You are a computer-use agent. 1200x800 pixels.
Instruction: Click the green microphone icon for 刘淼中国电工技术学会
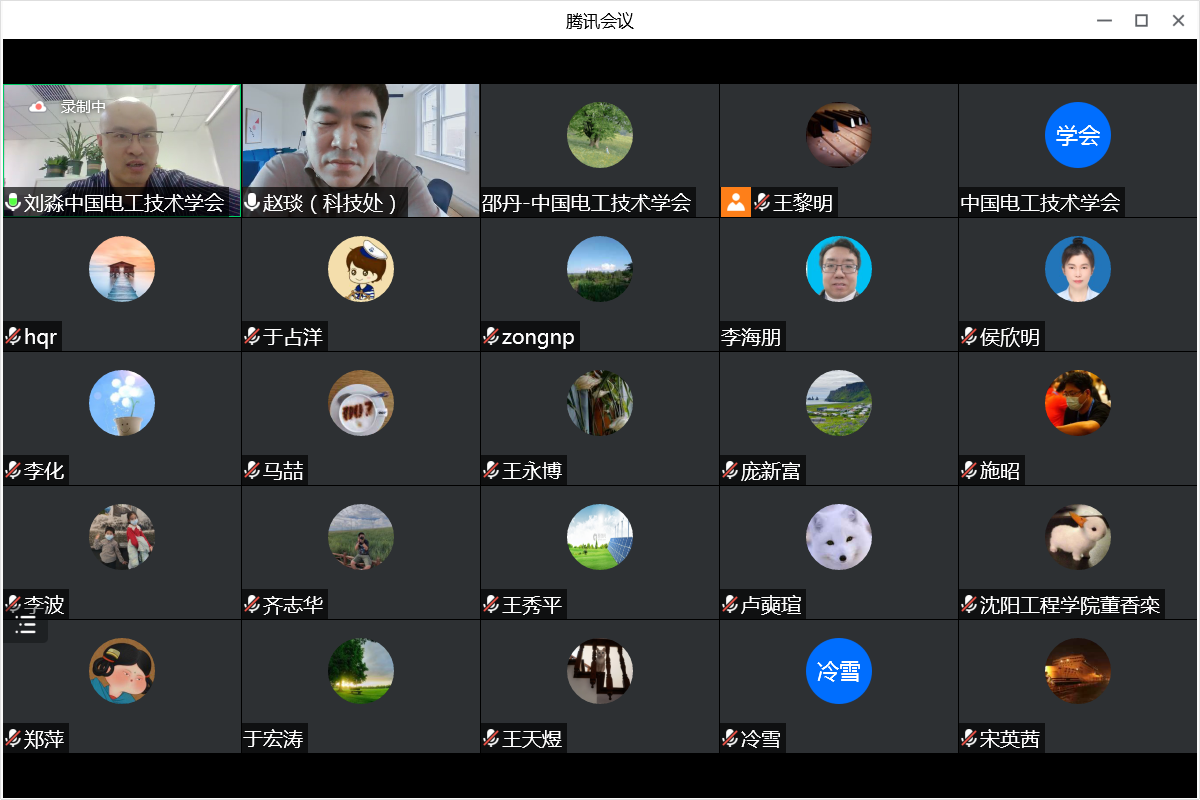coord(13,203)
